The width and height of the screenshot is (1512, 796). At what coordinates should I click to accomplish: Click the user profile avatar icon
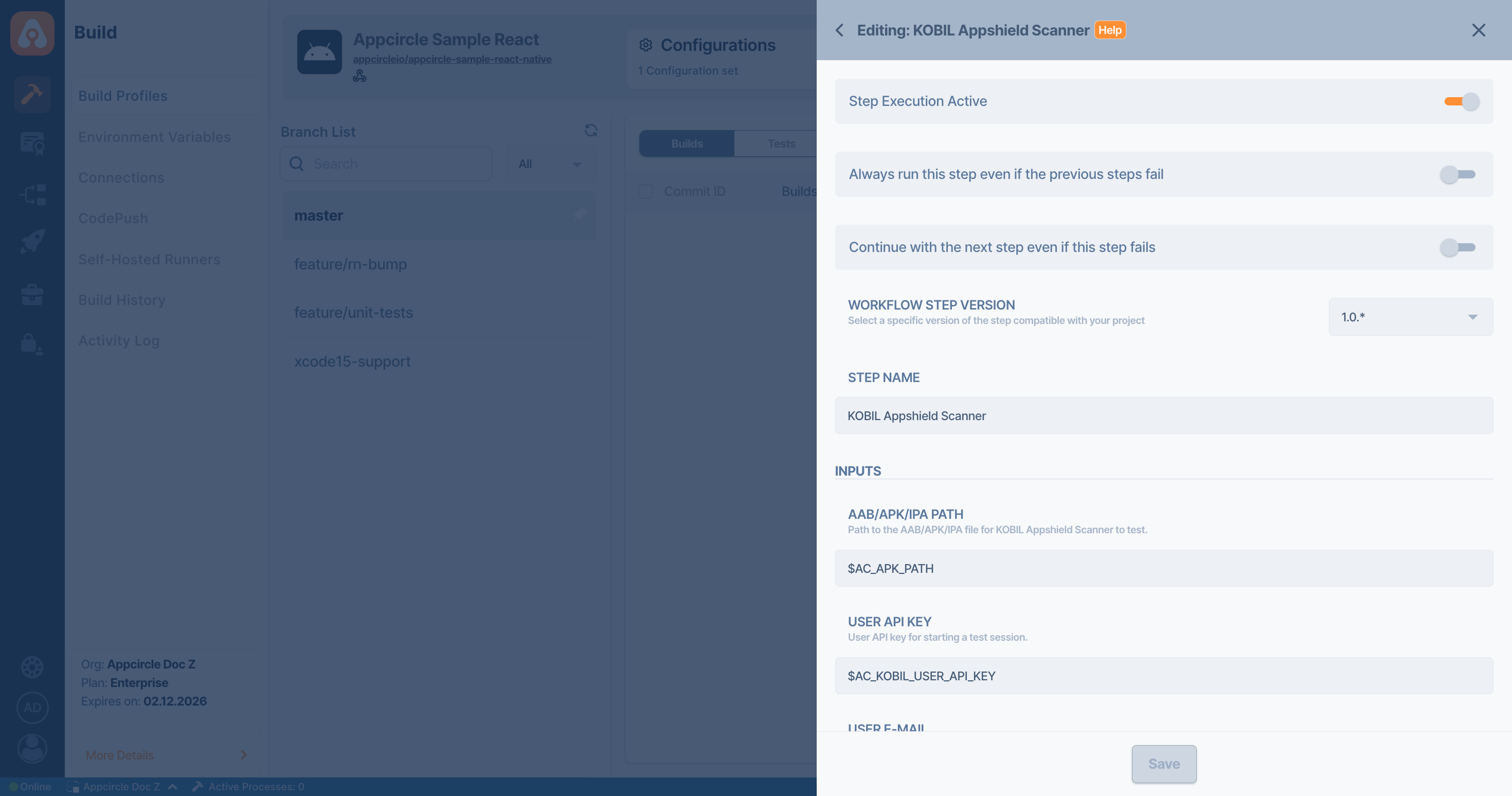coord(32,749)
